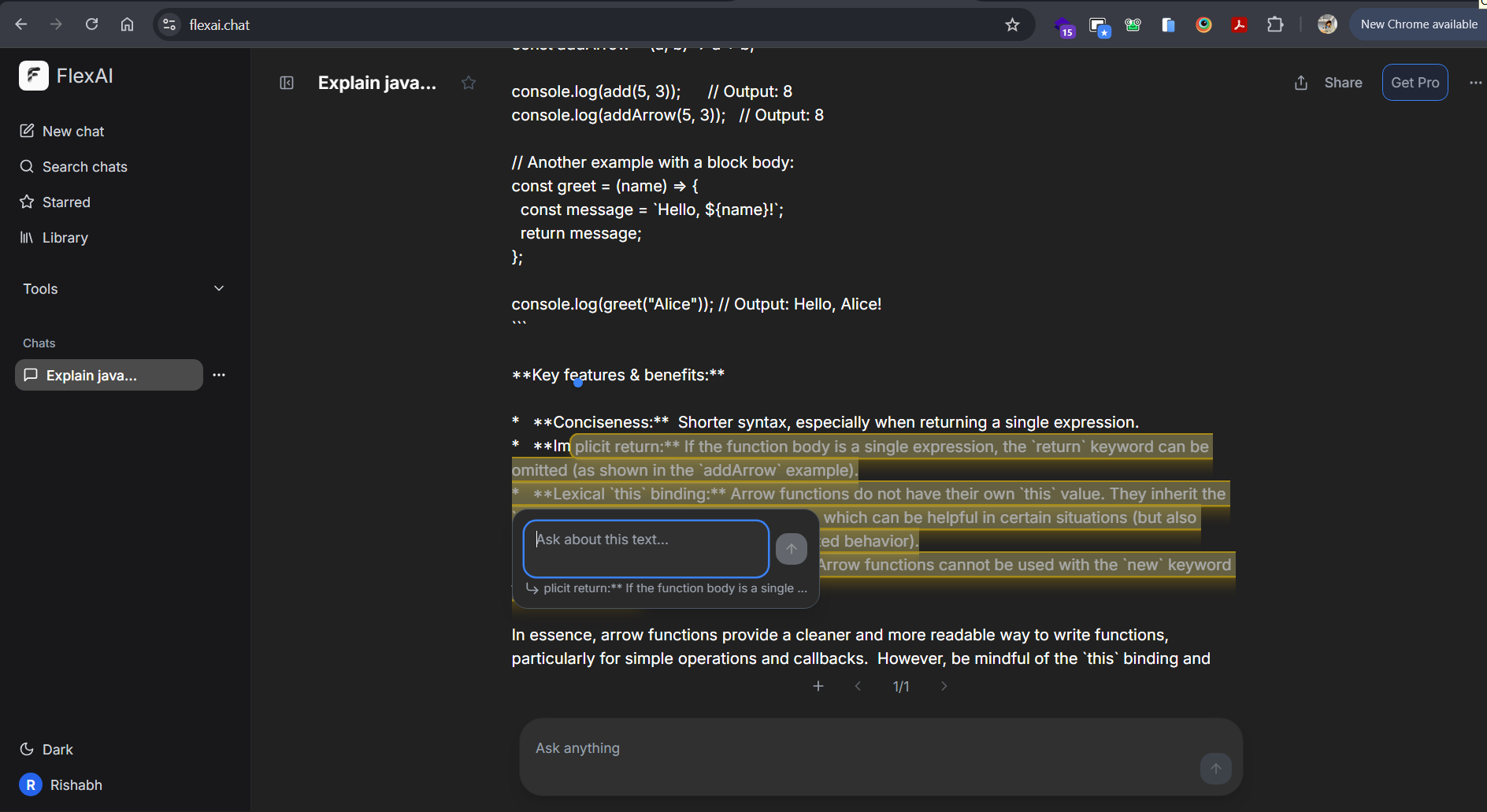Click the share upload icon
Image resolution: width=1487 pixels, height=812 pixels.
[1301, 83]
